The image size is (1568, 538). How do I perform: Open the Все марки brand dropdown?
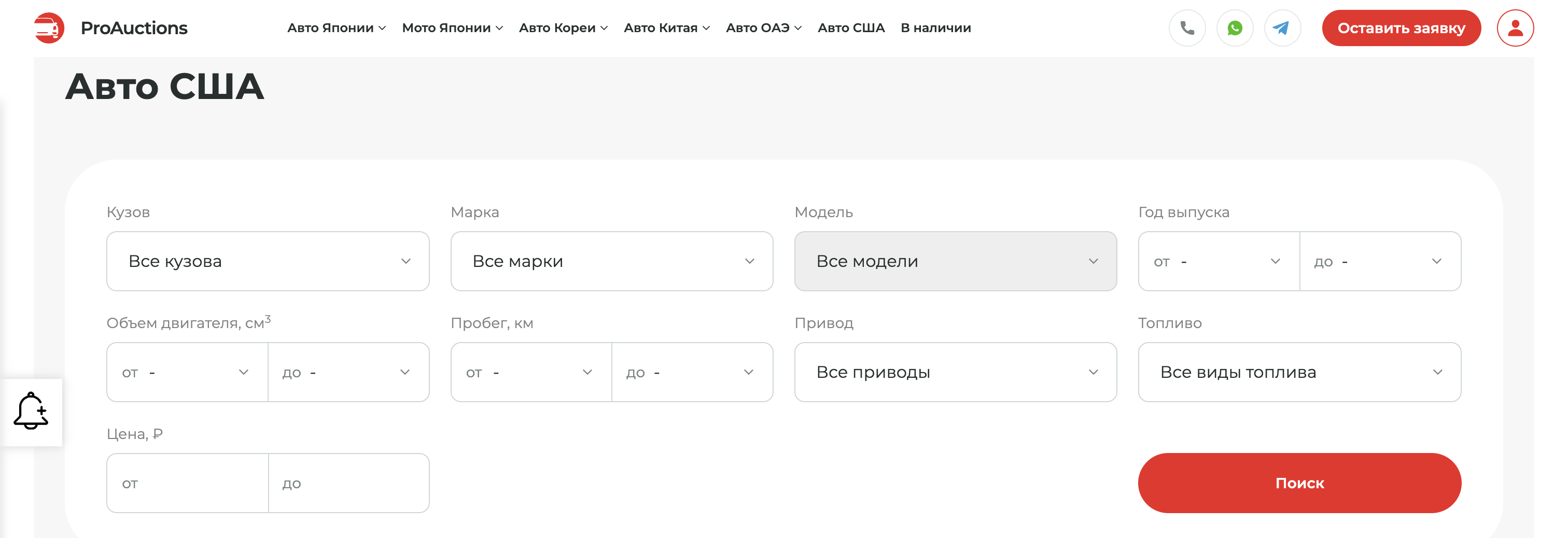pyautogui.click(x=612, y=261)
